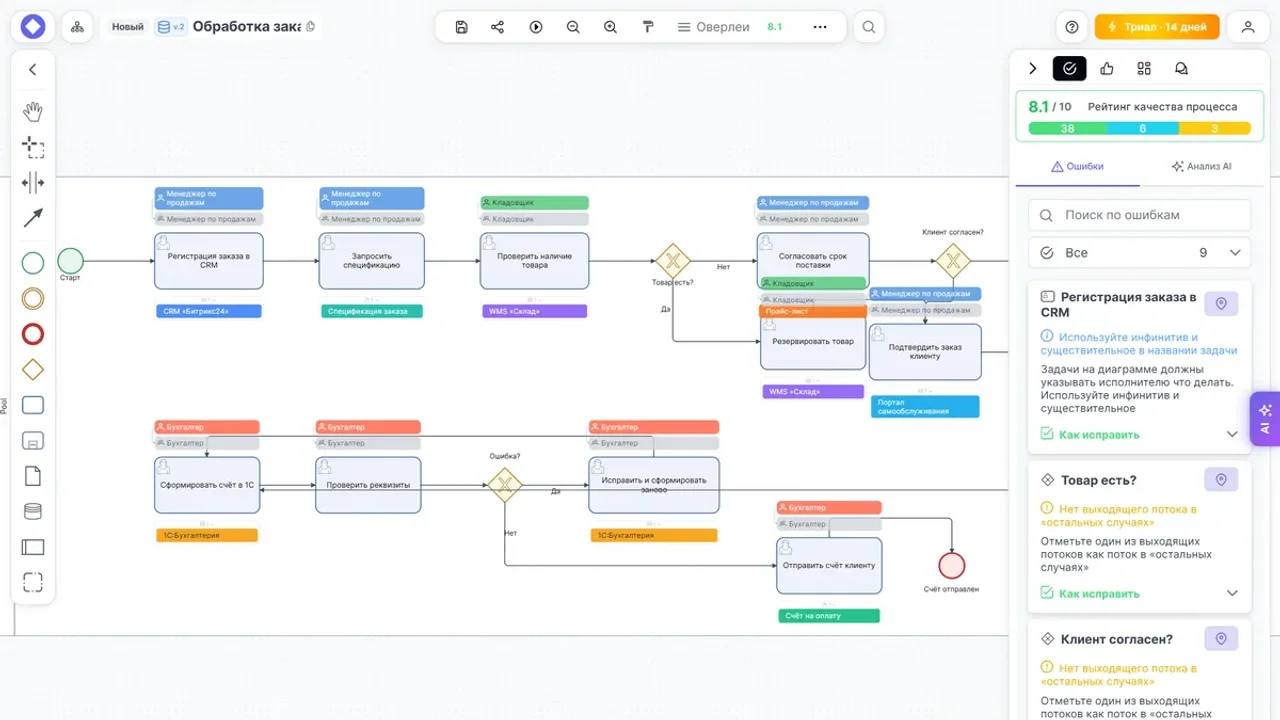Locate Клиент согласен? error on diagram

1221,639
